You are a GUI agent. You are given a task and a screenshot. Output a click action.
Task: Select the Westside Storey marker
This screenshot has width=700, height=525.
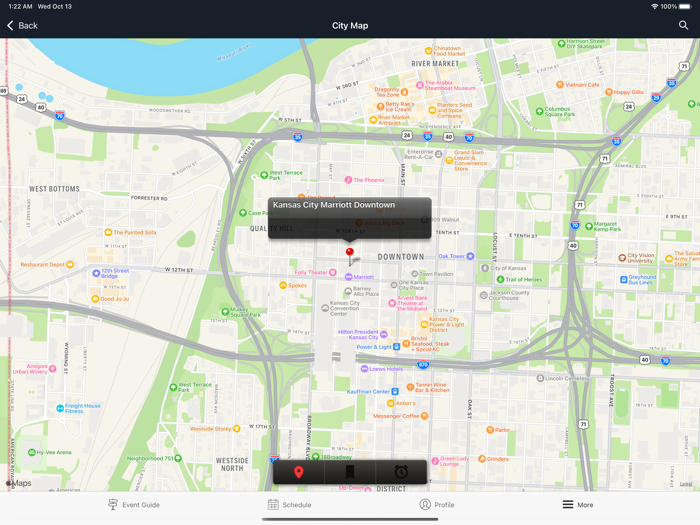click(237, 429)
